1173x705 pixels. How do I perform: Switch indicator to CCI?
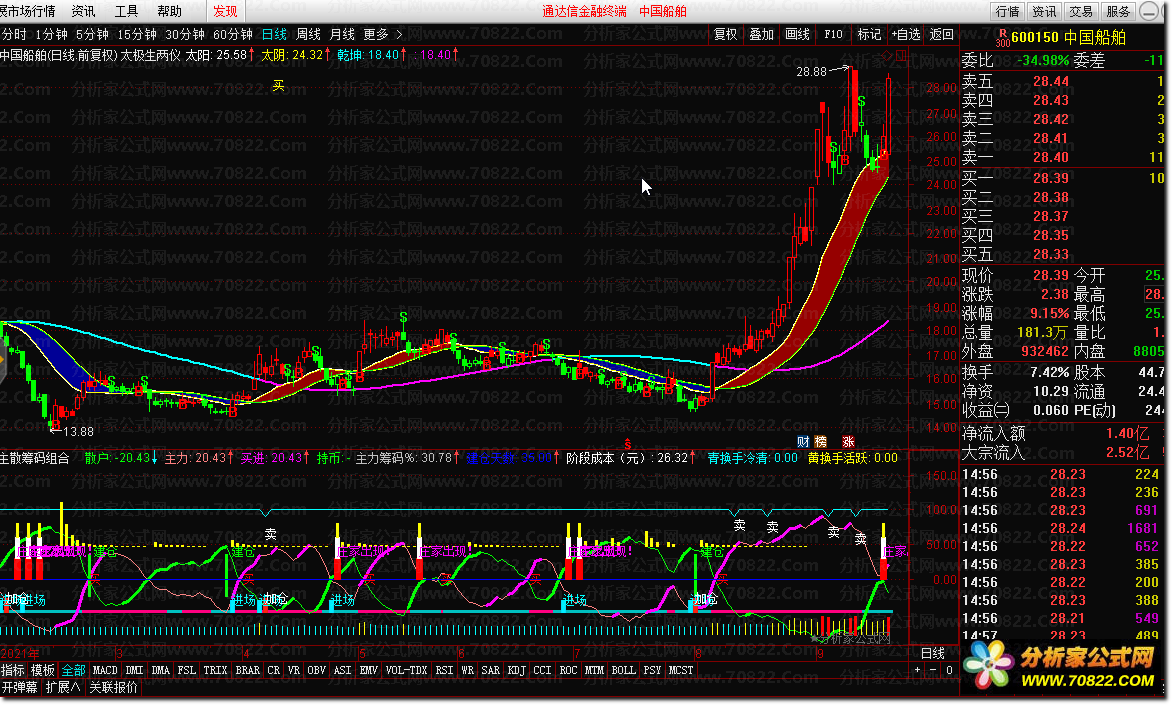(542, 670)
